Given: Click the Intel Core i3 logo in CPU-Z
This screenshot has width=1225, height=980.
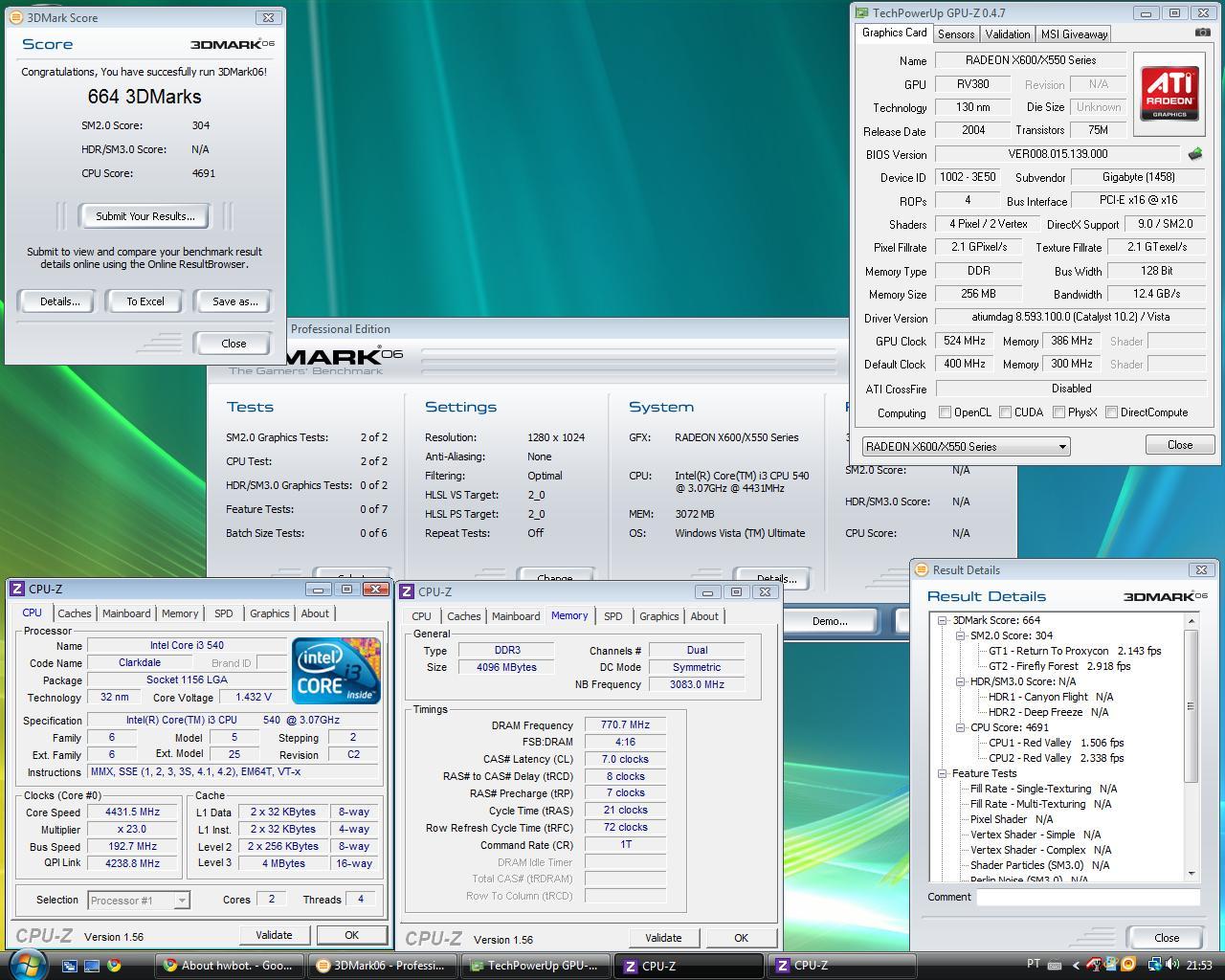Looking at the screenshot, I should point(337,670).
